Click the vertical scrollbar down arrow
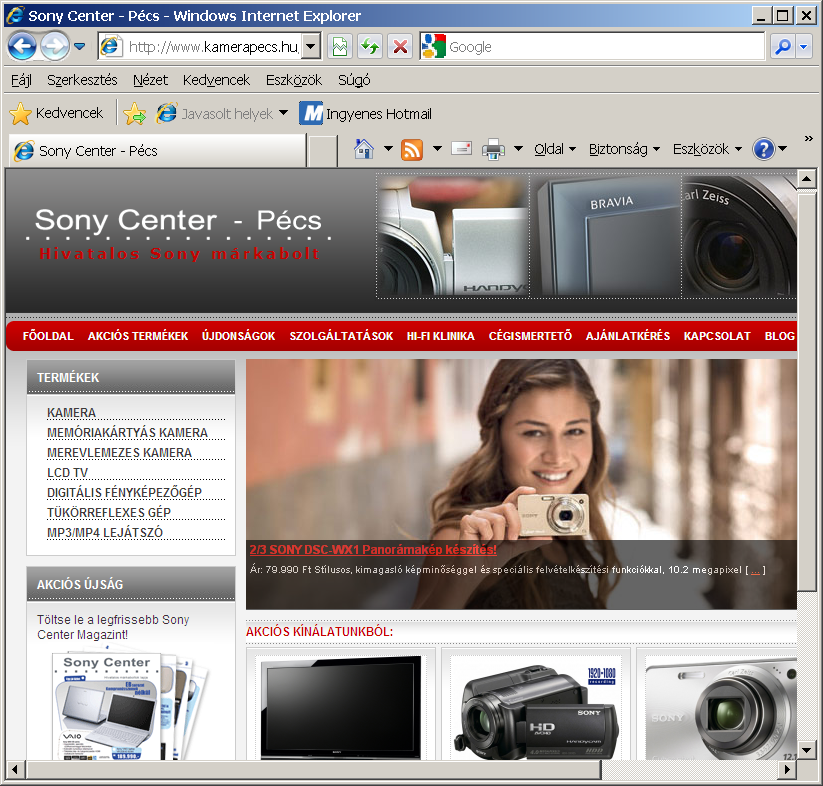 (806, 749)
